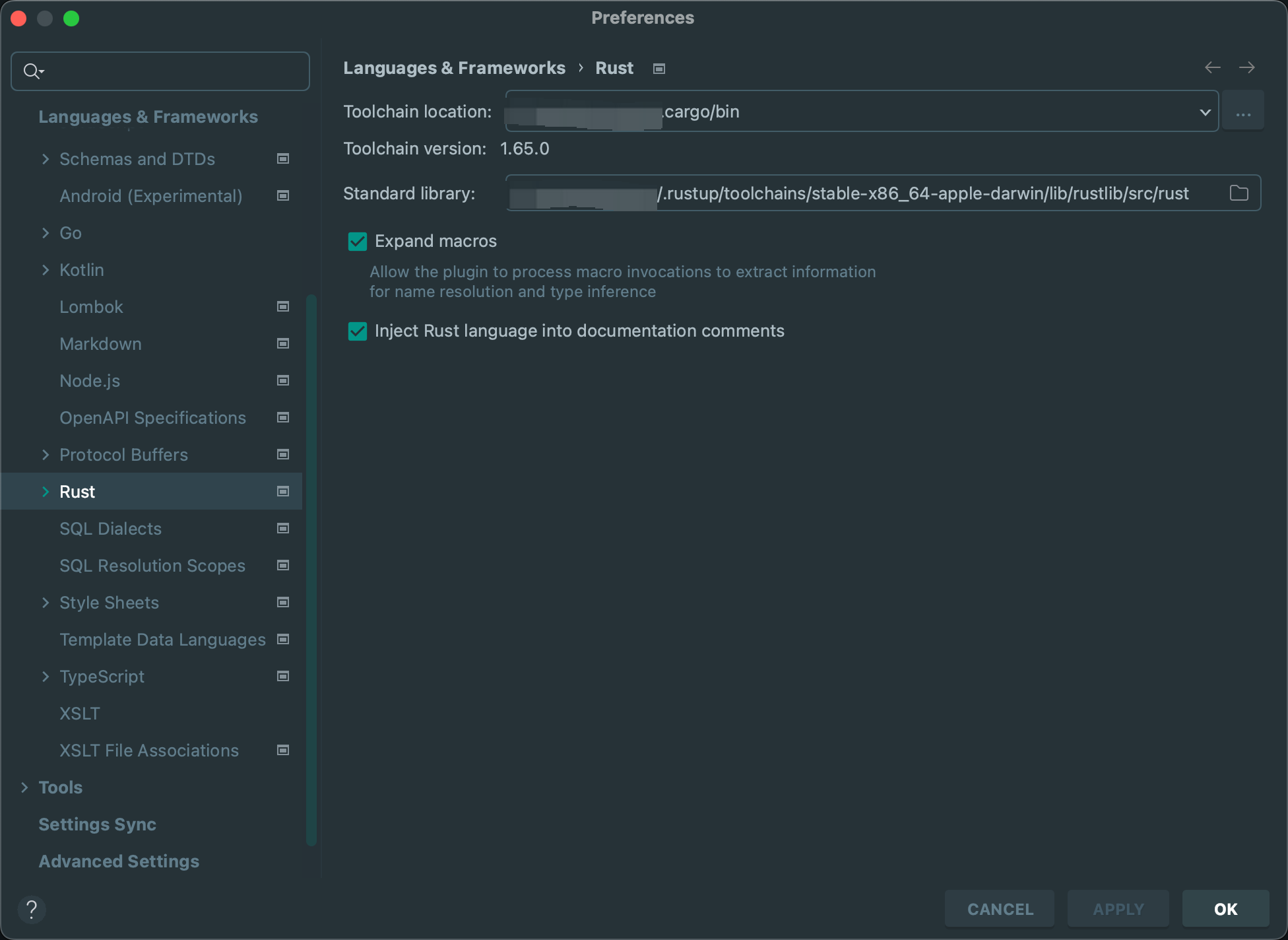This screenshot has width=1288, height=940.
Task: Apply the current preference changes
Action: 1118,908
